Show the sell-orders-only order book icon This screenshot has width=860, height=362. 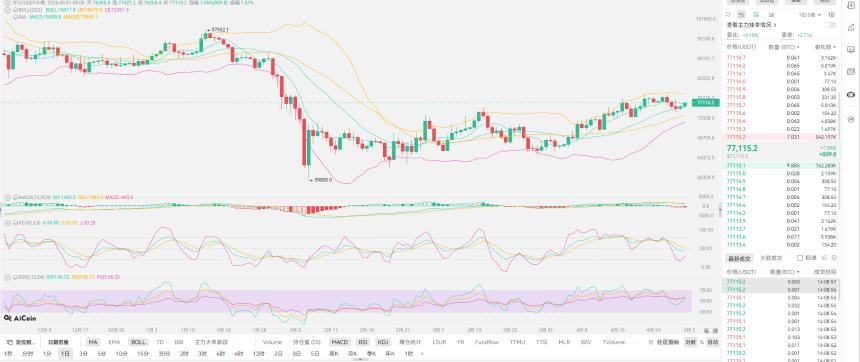771,15
